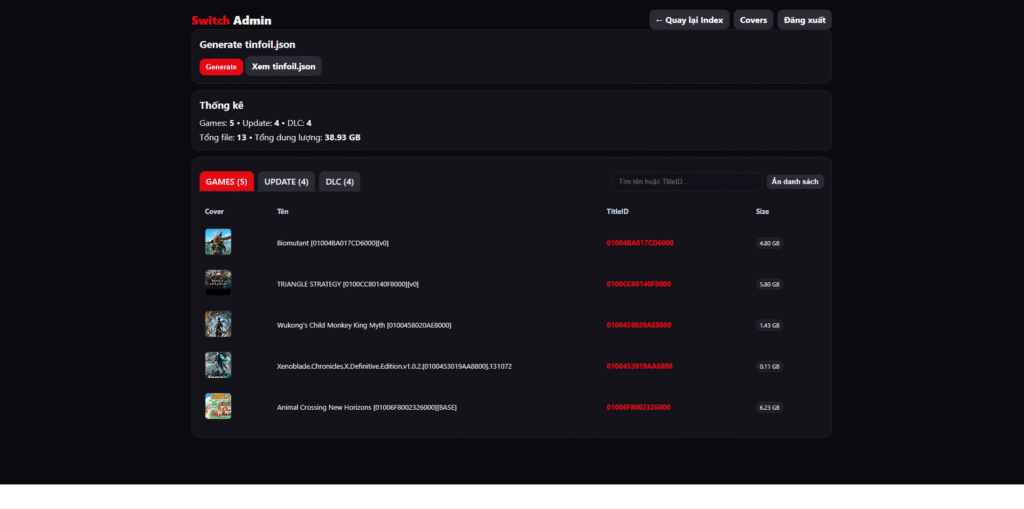Select the Xenoblade Chronicles X cover thumbnail
The image size is (1024, 509).
pyautogui.click(x=218, y=365)
